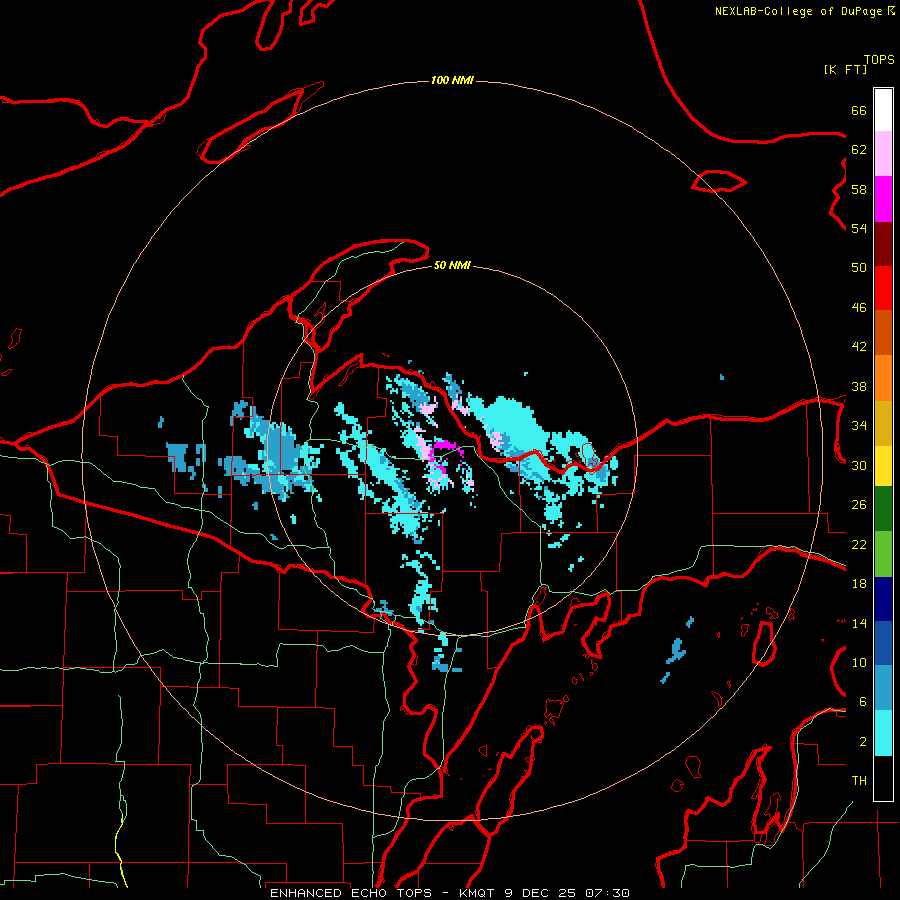Click the 07:30 timestamp
Screen dimensions: 900x900
click(607, 893)
